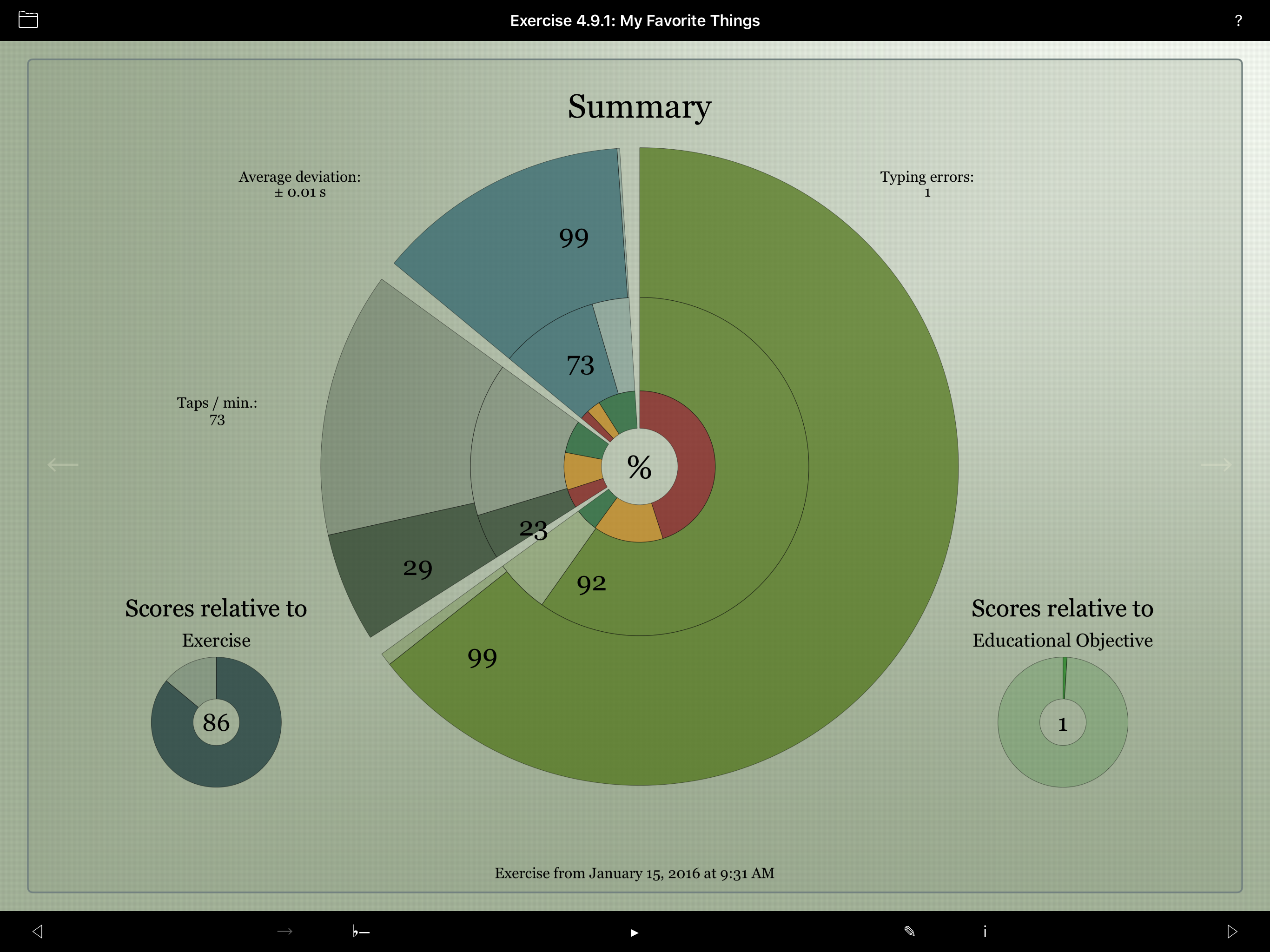The image size is (1270, 952).
Task: Tap the flat-sign key icon in toolbar
Action: (361, 932)
